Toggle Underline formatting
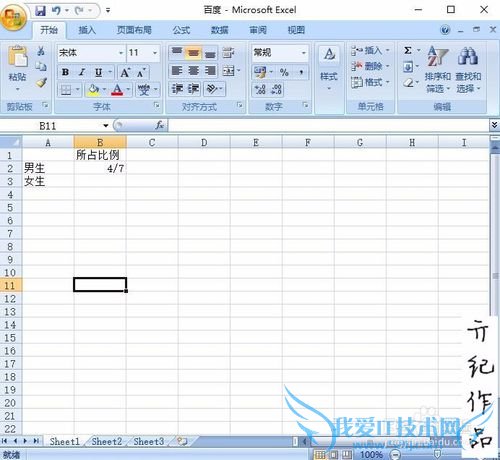Screen dimensions: 500x460 point(98,72)
